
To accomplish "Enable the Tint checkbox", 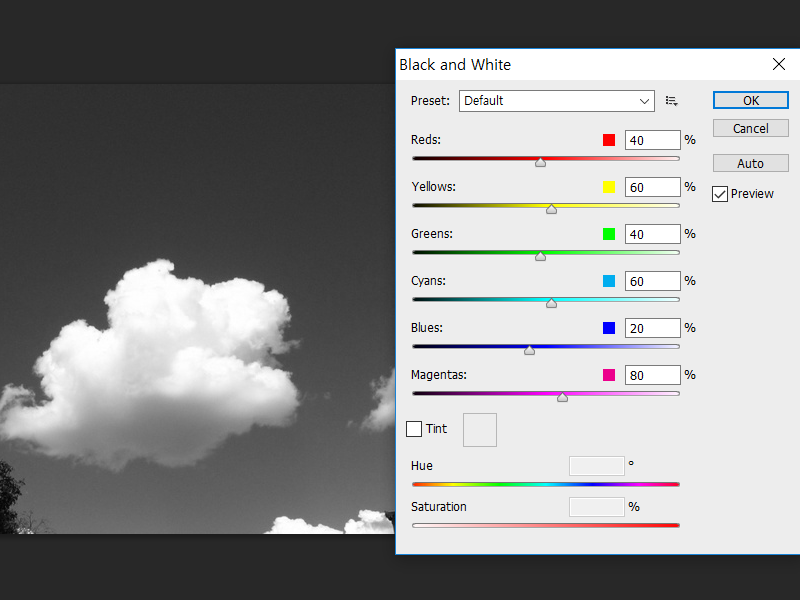I will tap(414, 429).
